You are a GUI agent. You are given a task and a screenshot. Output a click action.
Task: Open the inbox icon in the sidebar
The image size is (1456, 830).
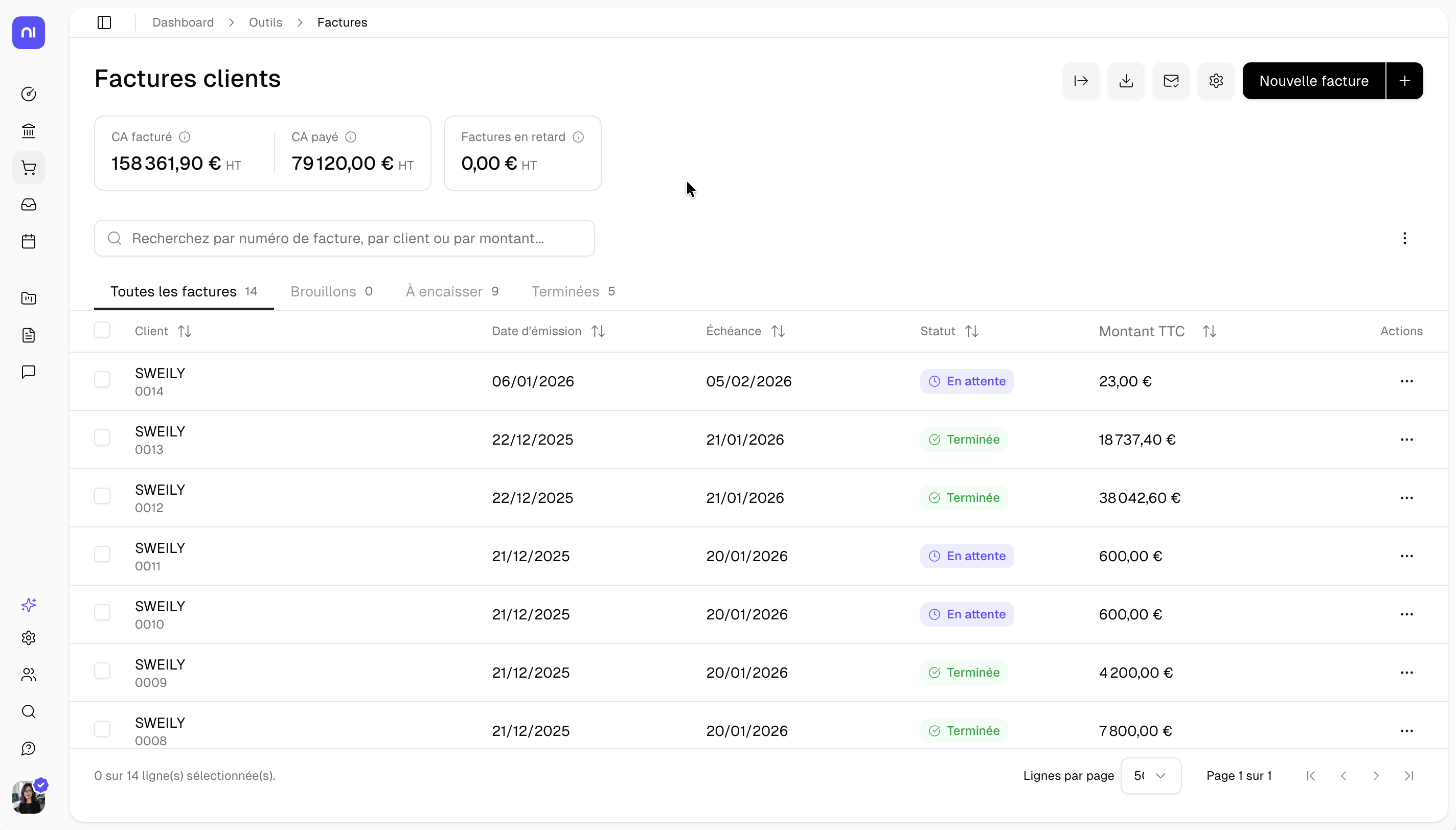(28, 204)
